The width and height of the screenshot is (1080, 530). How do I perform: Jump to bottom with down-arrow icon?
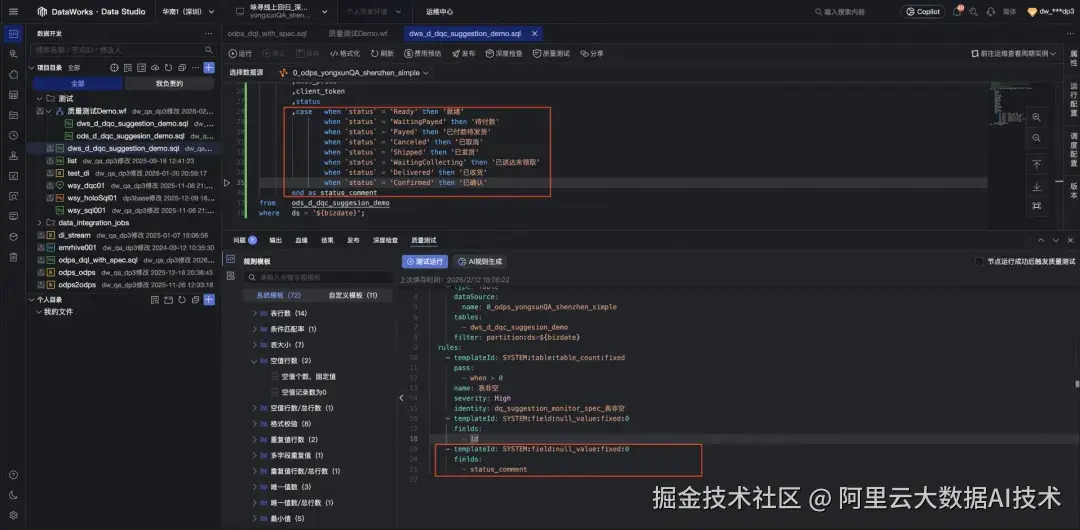pos(1037,186)
